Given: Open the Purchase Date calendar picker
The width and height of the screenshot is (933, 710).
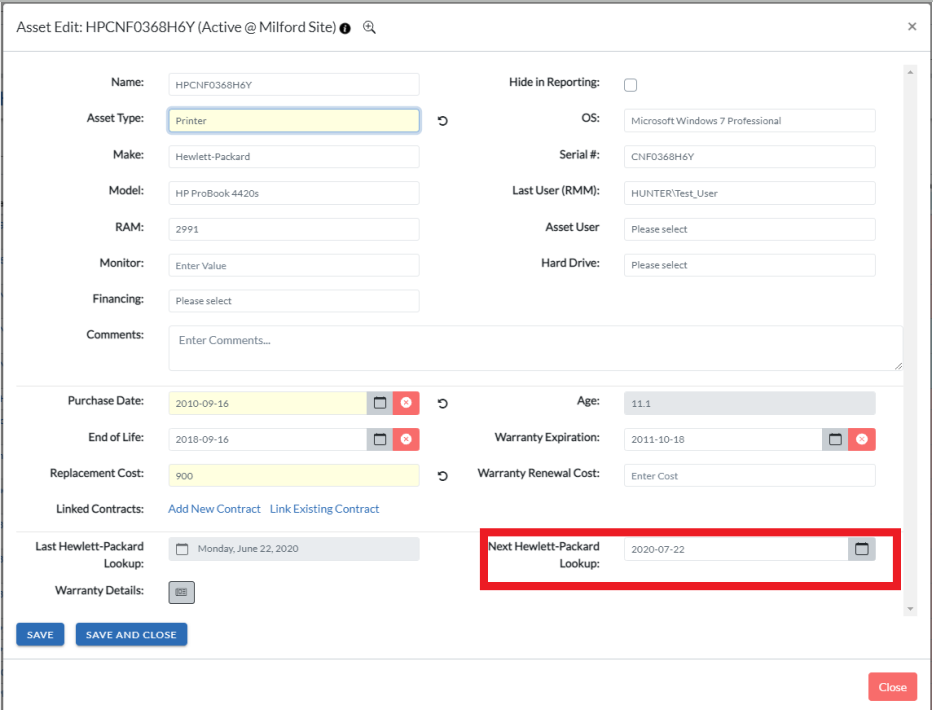Looking at the screenshot, I should (x=380, y=403).
